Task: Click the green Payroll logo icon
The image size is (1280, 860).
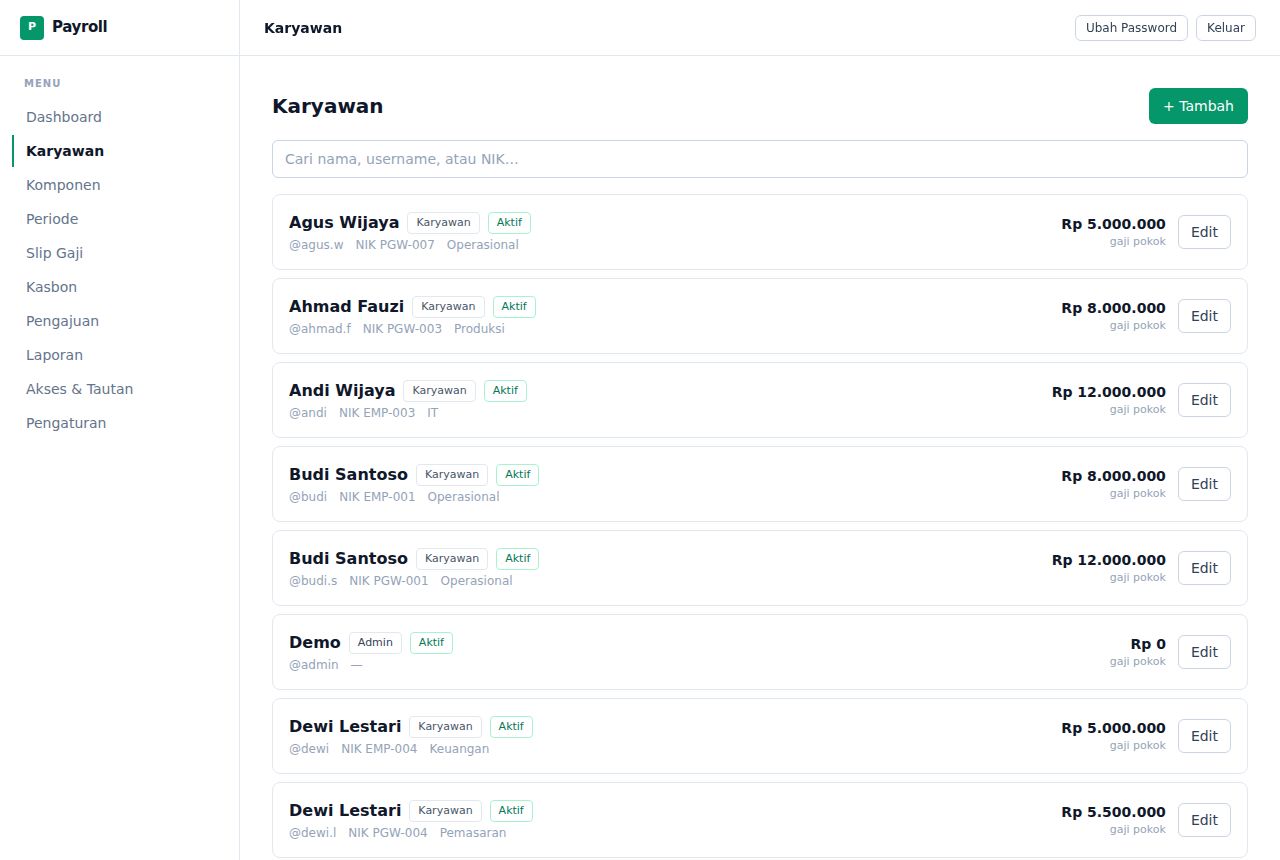Action: click(x=32, y=28)
